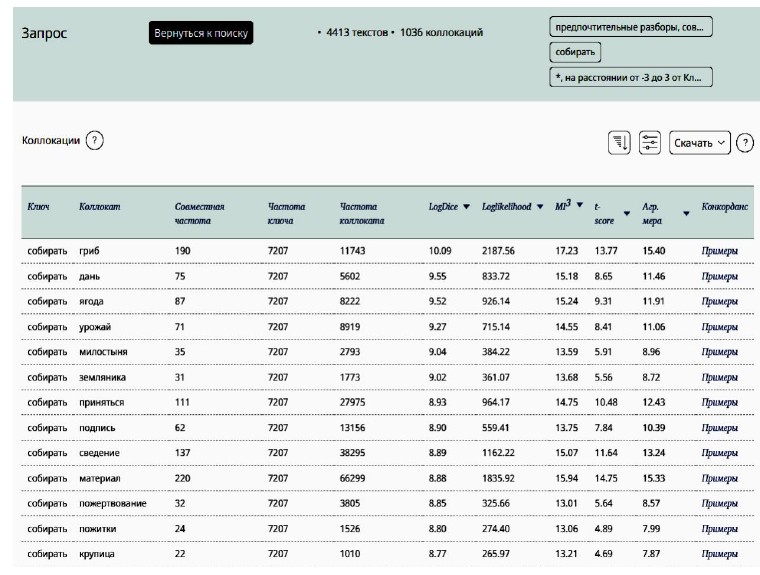
Task: Sort by LogDice column arrow
Action: point(466,206)
